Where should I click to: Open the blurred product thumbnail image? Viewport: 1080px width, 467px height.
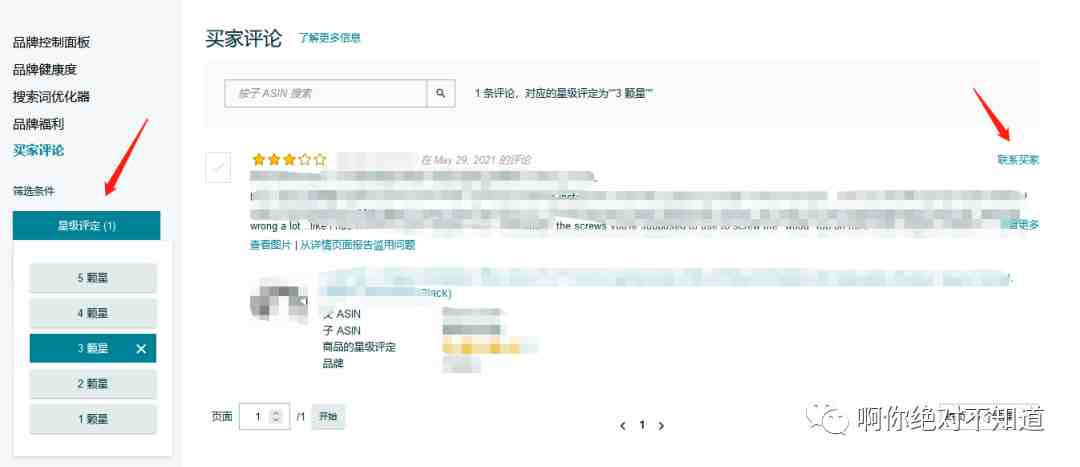coord(278,300)
